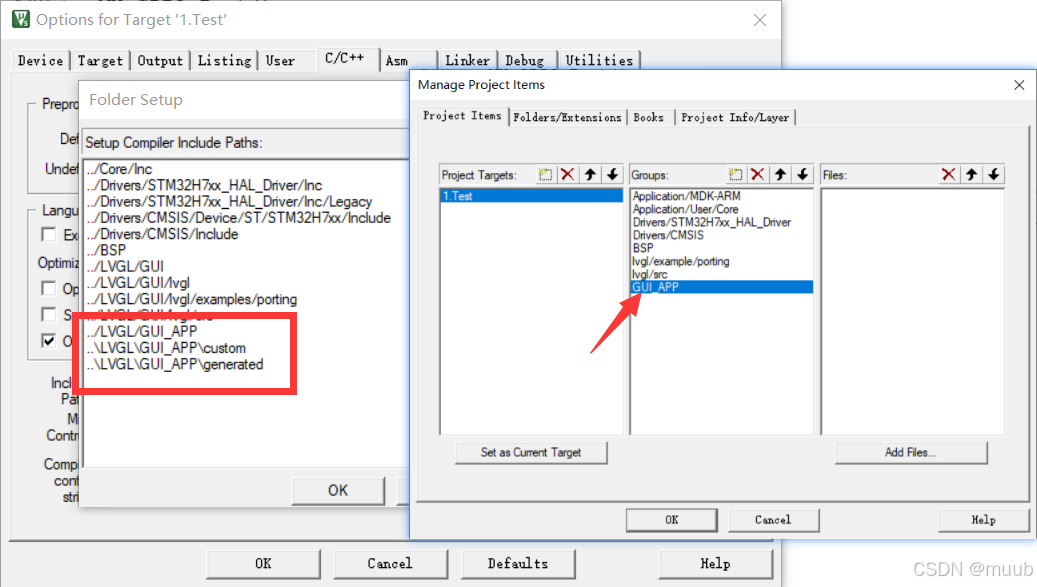
Task: Open the Debug tab in Options dialog
Action: [x=526, y=60]
